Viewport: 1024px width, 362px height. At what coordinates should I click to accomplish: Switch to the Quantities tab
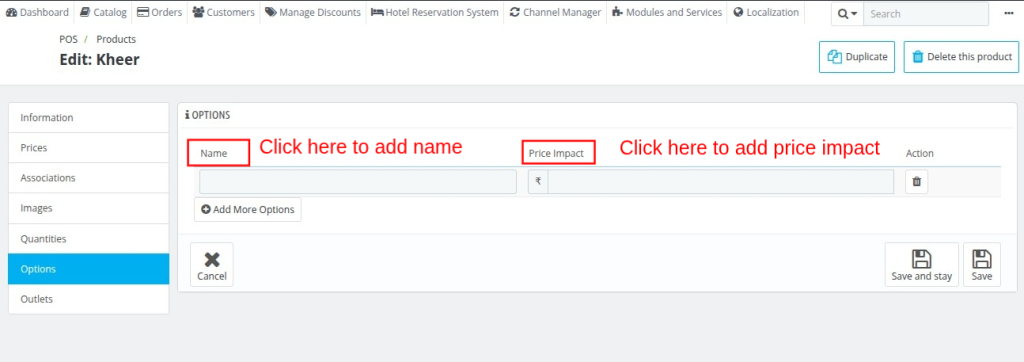point(88,239)
